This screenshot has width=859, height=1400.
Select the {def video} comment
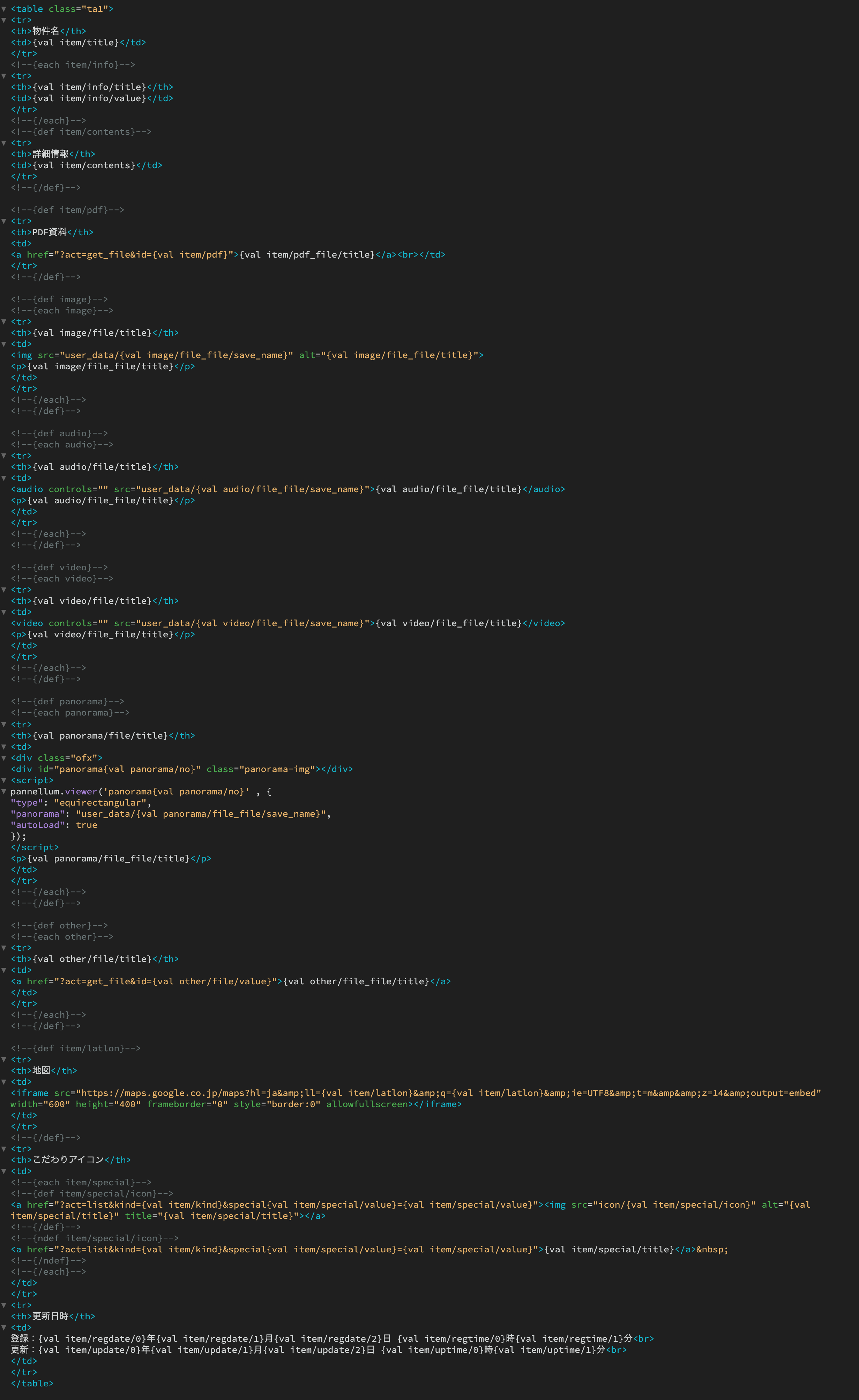(x=59, y=568)
